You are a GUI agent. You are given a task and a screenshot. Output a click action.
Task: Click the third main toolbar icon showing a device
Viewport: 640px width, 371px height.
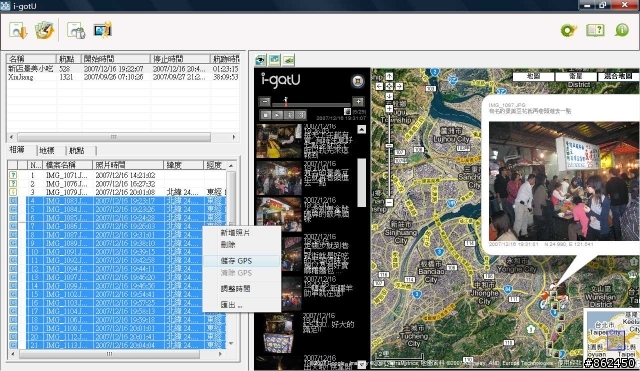point(76,31)
